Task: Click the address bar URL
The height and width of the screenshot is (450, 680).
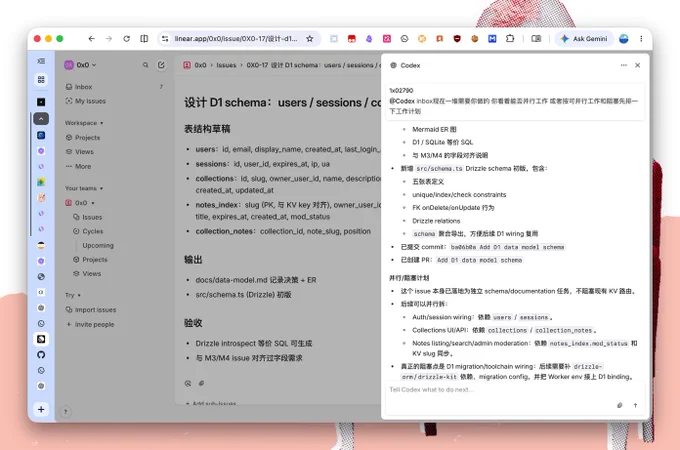Action: tap(236, 39)
